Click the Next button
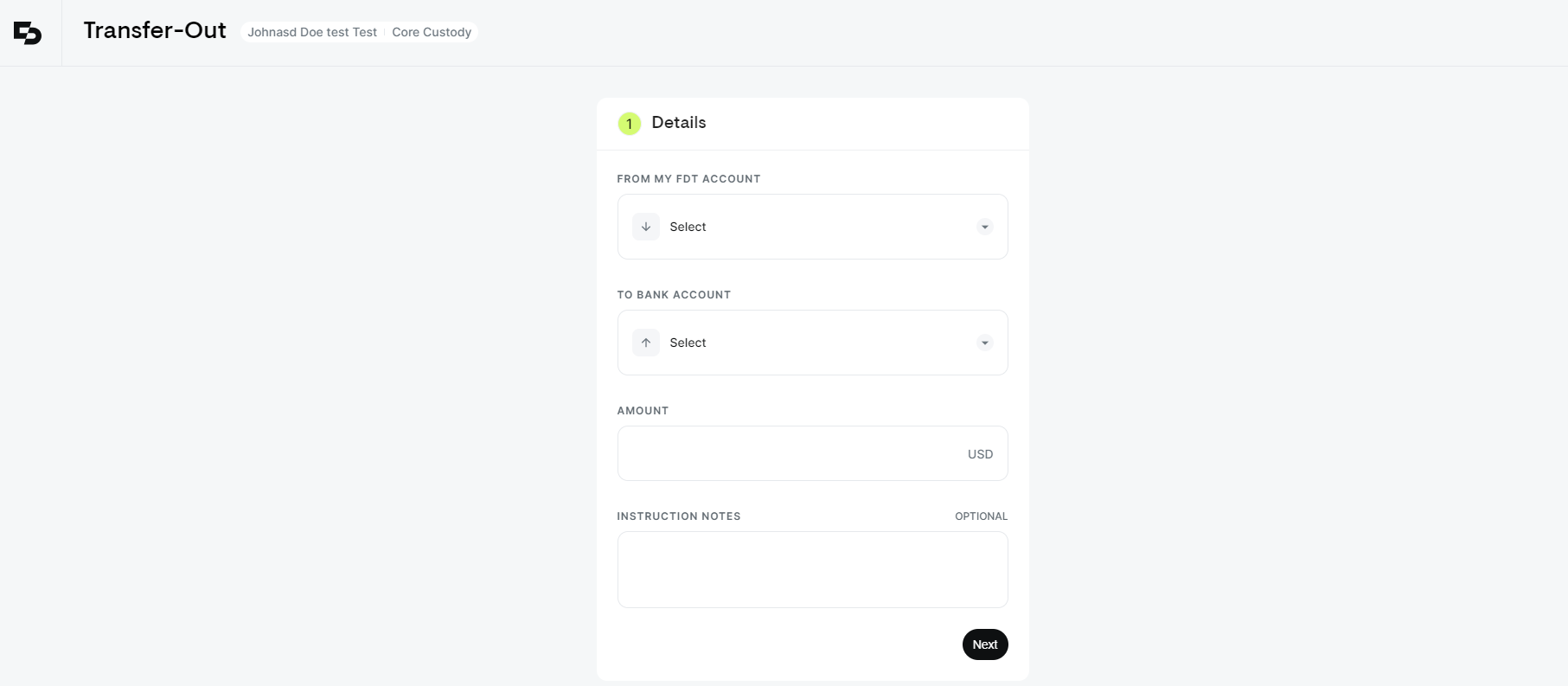 click(985, 644)
